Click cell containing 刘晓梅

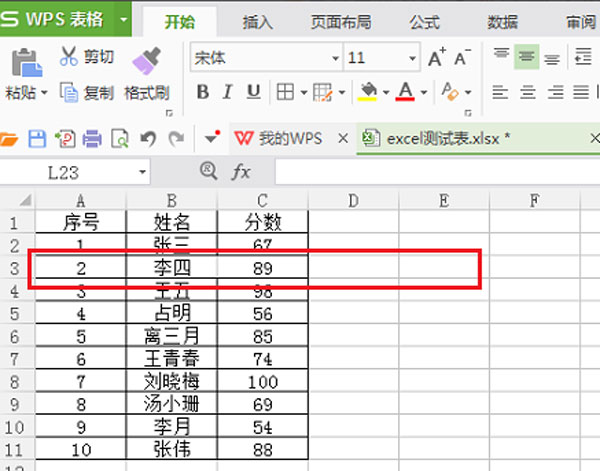(172, 381)
